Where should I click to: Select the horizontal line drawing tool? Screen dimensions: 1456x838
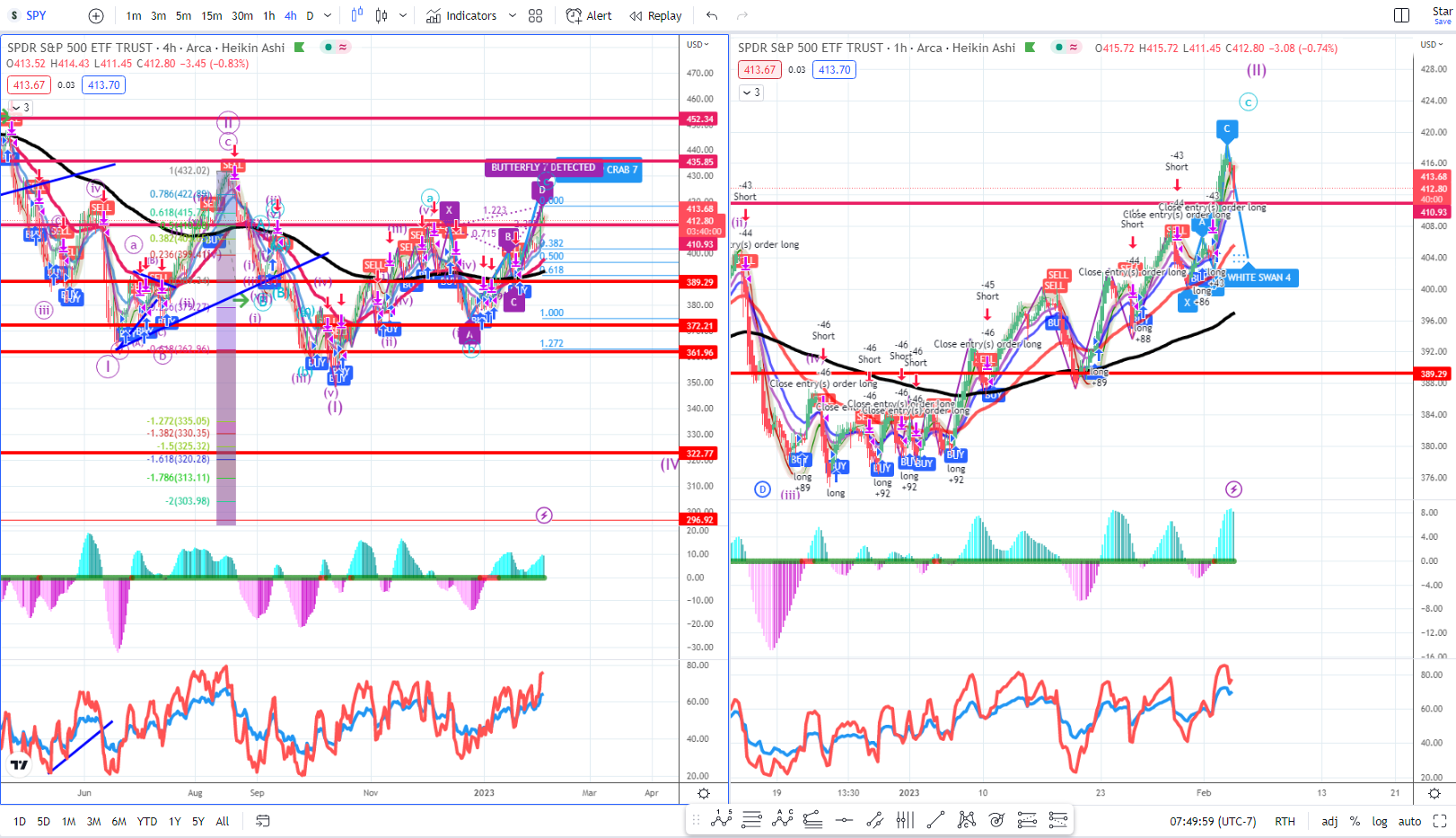click(844, 819)
